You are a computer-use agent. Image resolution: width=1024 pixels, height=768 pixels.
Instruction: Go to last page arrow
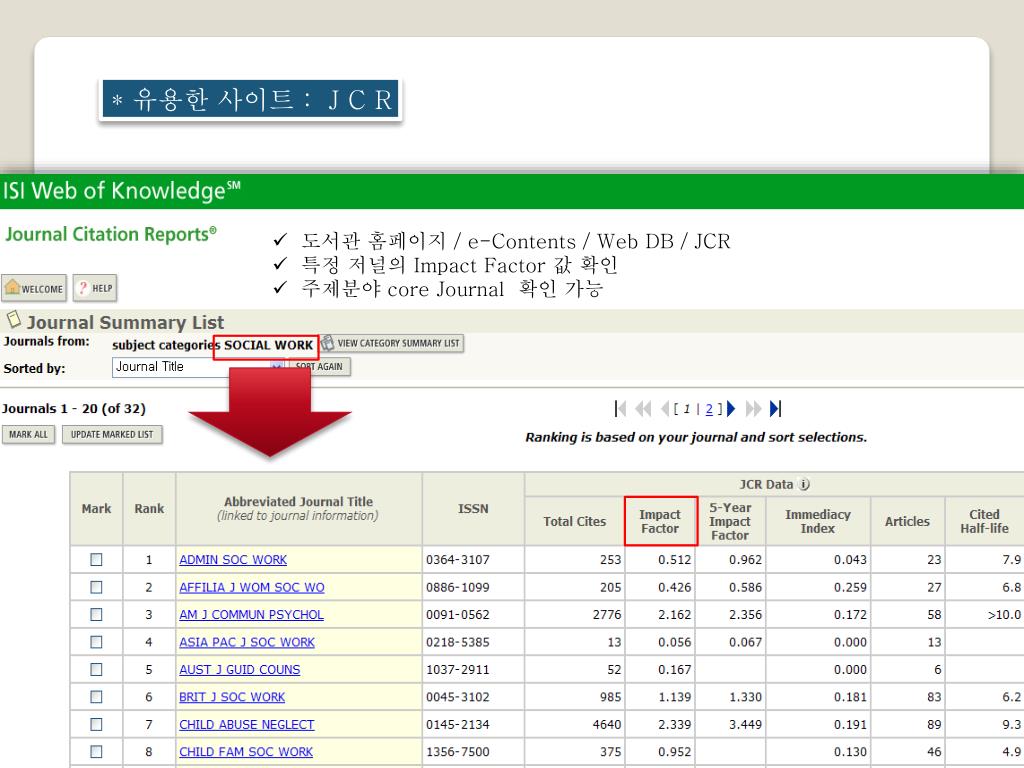[x=775, y=409]
